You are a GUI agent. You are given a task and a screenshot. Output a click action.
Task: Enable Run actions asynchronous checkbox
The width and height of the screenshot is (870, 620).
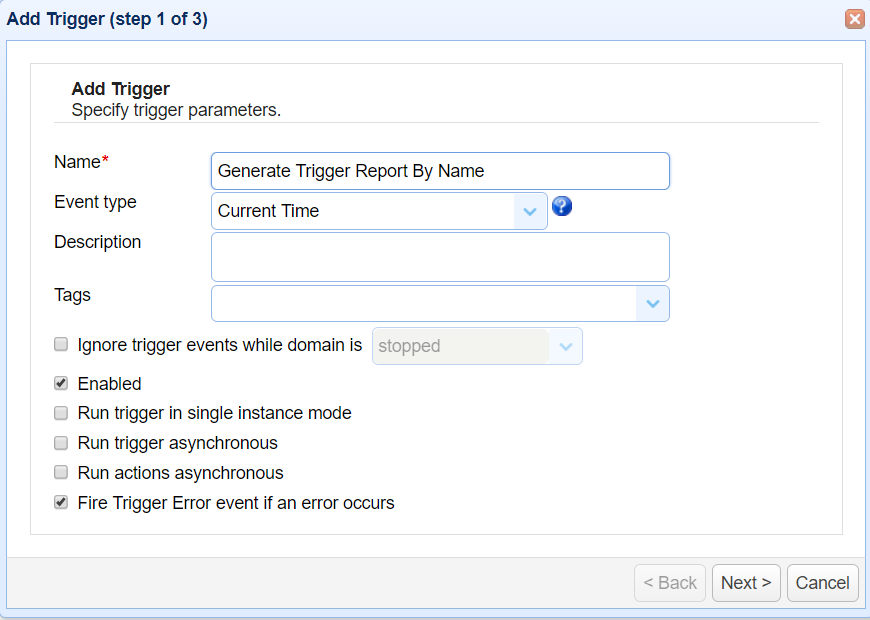click(x=61, y=473)
